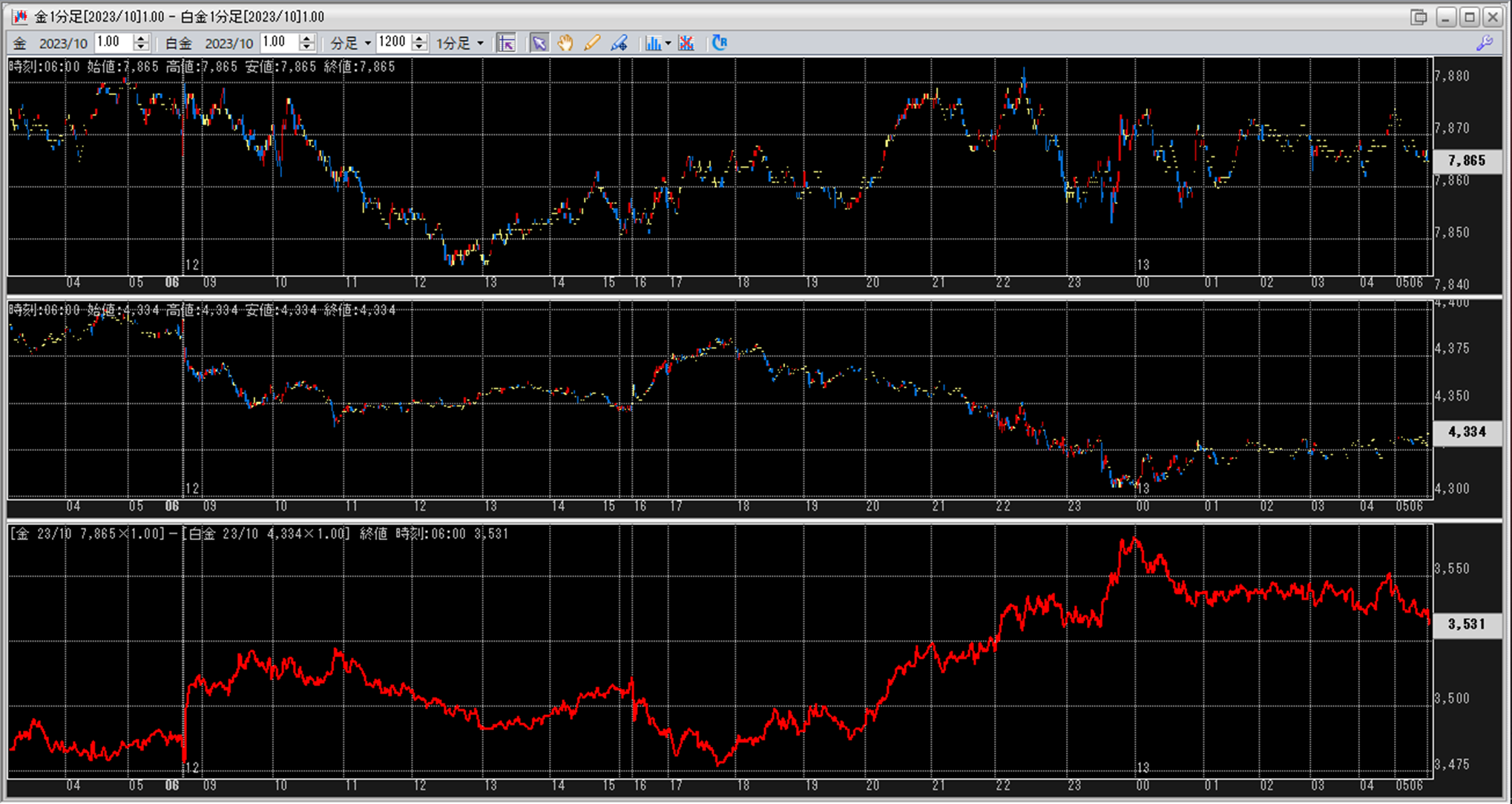Click the drawing edit pen tool

tap(619, 43)
